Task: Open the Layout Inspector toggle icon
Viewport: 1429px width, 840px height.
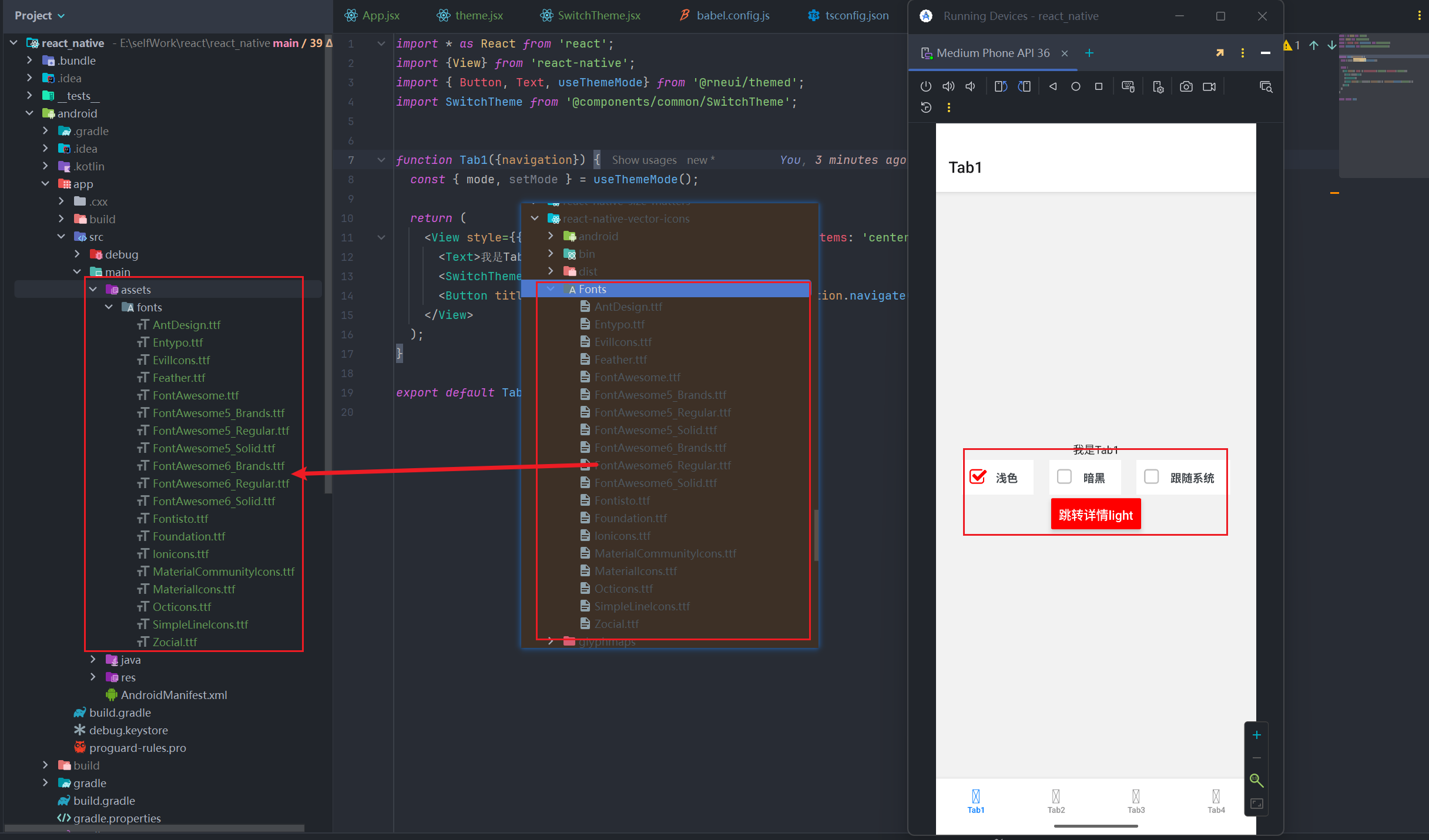Action: pyautogui.click(x=1266, y=87)
